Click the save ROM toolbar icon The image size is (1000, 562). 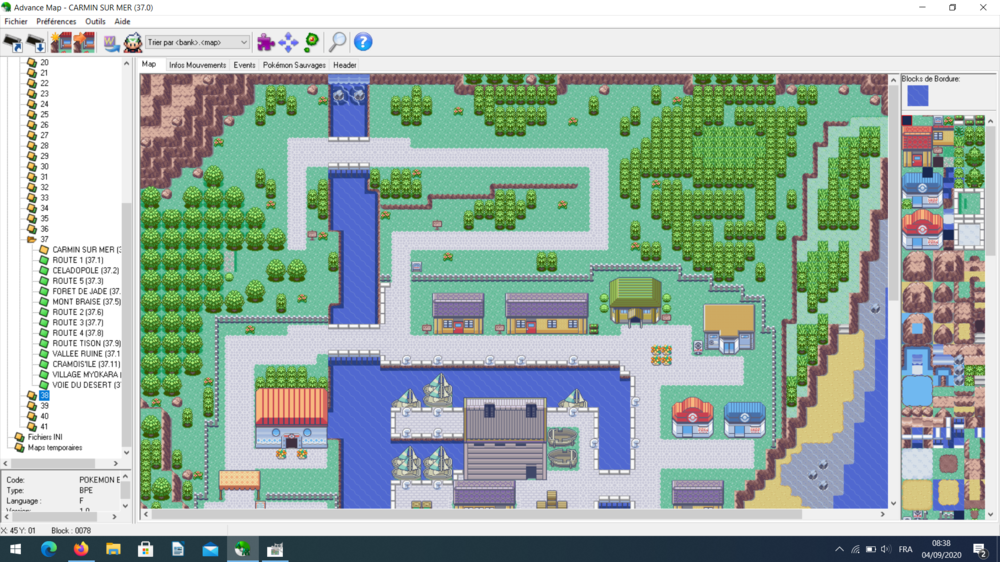pos(36,42)
